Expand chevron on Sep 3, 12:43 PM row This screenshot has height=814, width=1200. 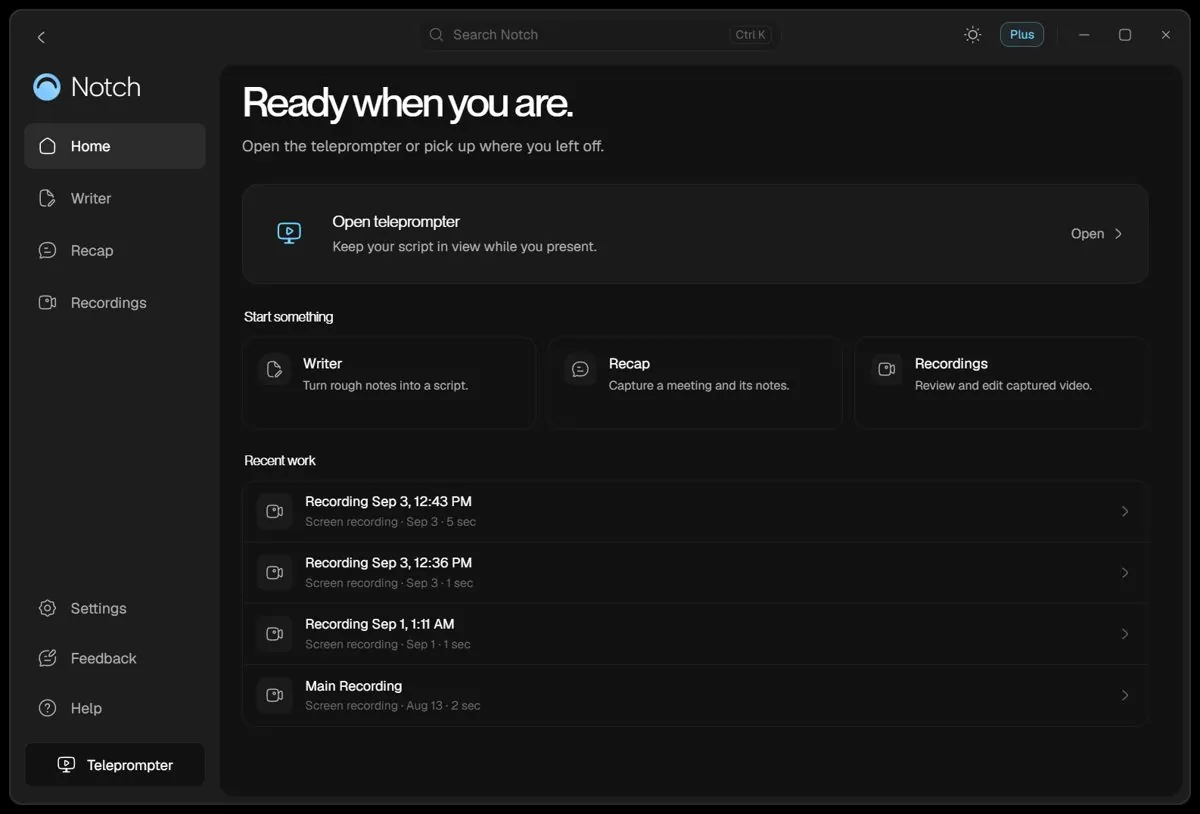pyautogui.click(x=1125, y=511)
